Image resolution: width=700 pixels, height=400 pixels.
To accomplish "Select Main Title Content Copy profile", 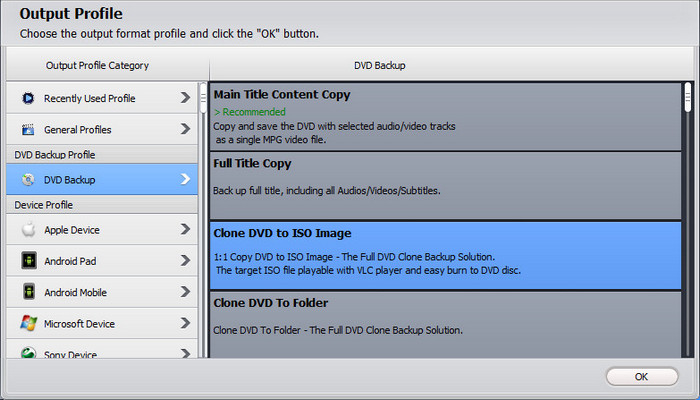I will (446, 117).
